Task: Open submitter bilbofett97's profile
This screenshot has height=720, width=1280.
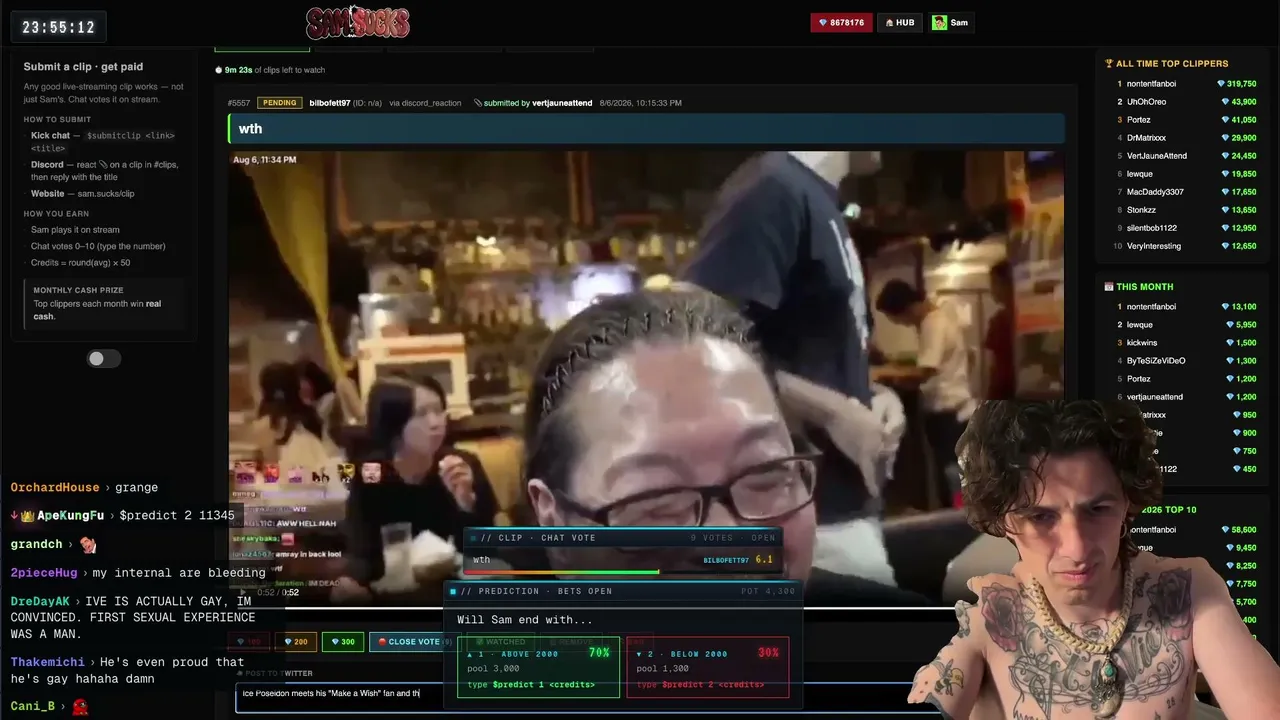Action: click(x=330, y=103)
